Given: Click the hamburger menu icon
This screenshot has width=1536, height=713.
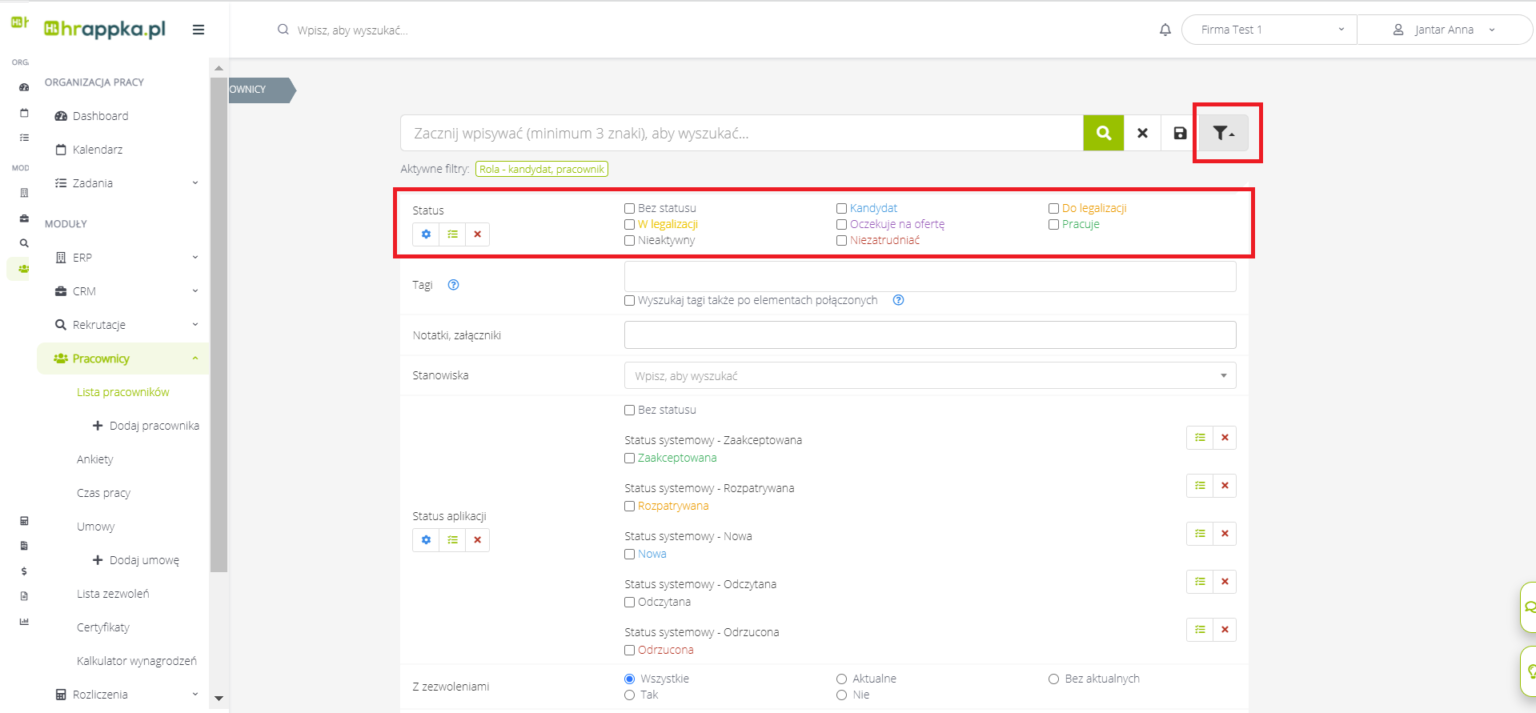Looking at the screenshot, I should (198, 30).
